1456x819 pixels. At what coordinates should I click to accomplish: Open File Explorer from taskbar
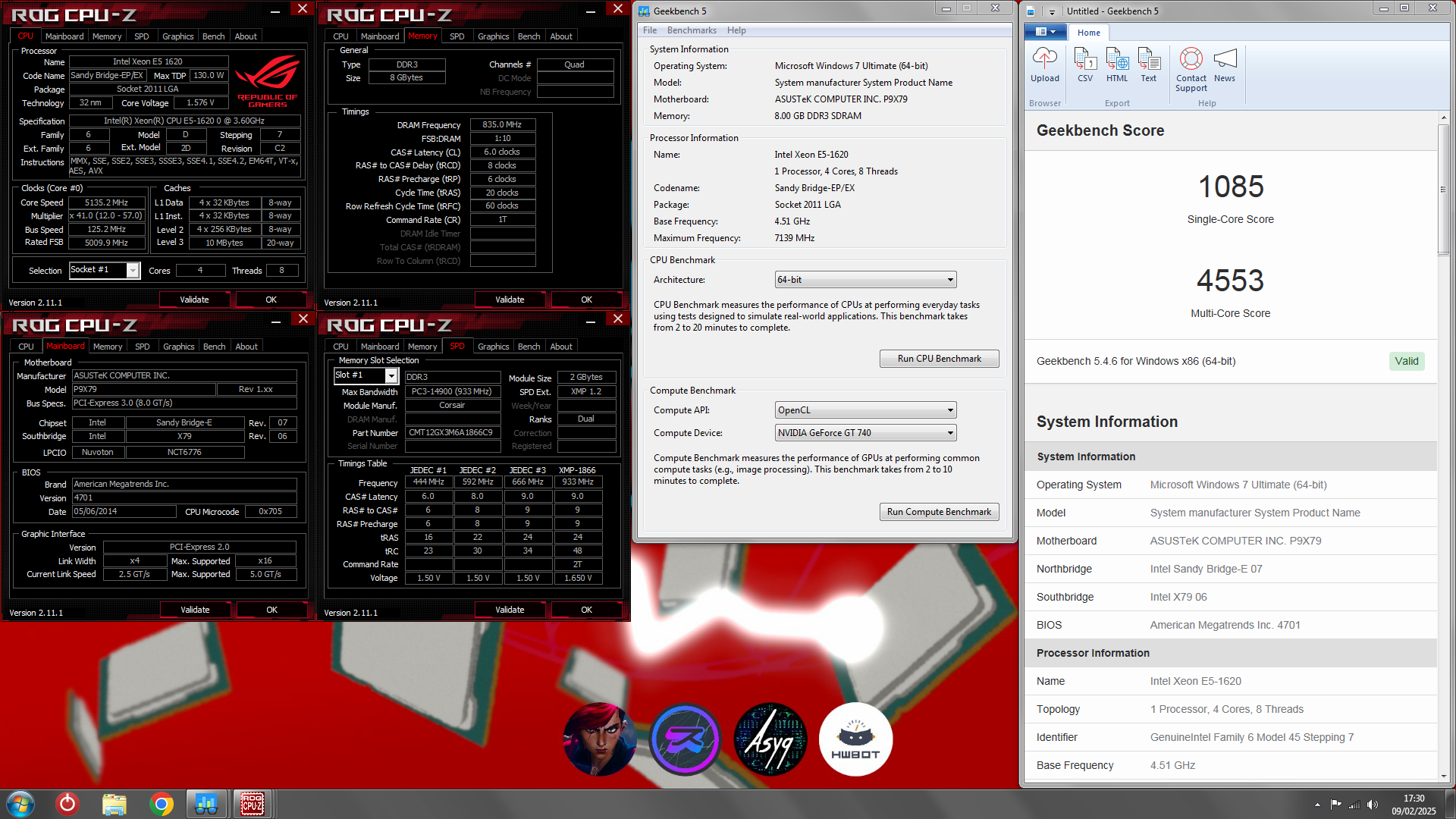(115, 804)
